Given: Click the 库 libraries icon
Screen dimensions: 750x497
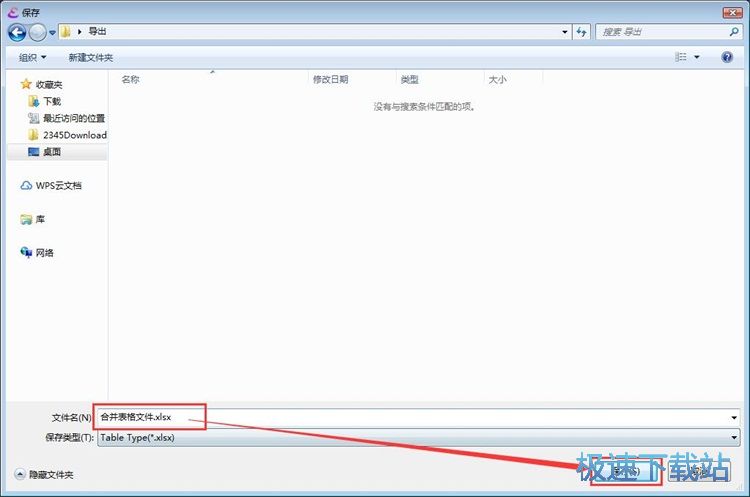Looking at the screenshot, I should click(26, 219).
